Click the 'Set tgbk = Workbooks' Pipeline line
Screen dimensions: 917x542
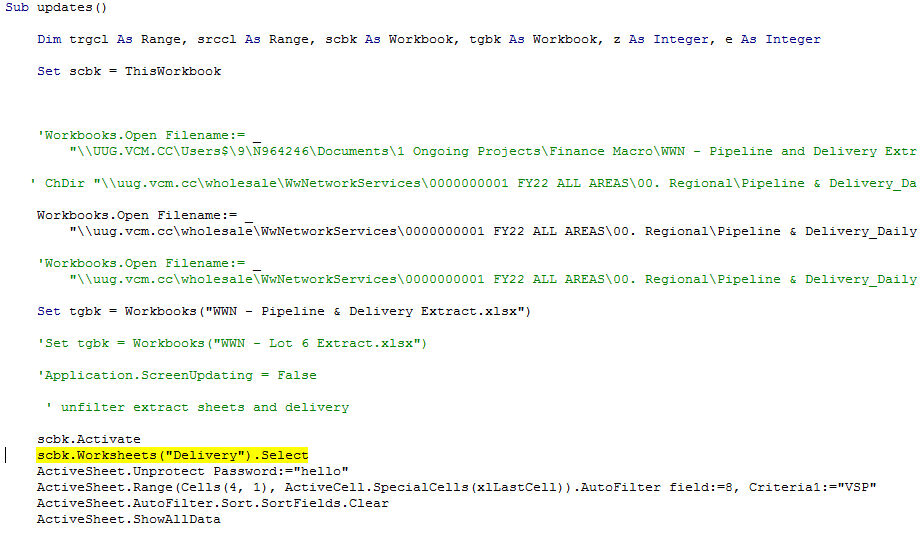[x=284, y=312]
